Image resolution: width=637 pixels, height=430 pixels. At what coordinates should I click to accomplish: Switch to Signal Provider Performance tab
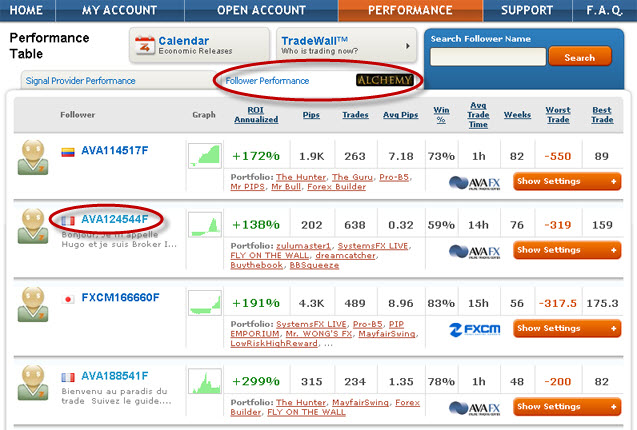pos(81,80)
